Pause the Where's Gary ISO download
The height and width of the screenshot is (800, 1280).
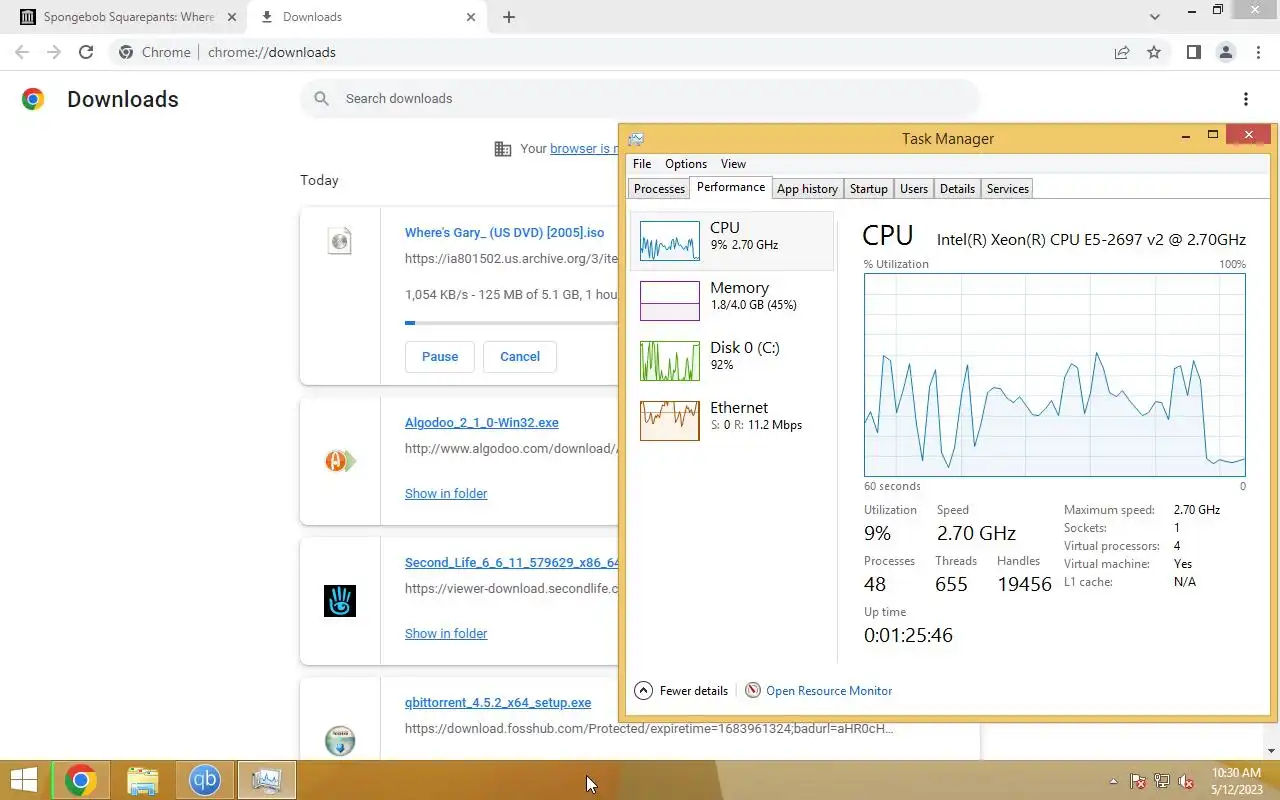click(440, 357)
